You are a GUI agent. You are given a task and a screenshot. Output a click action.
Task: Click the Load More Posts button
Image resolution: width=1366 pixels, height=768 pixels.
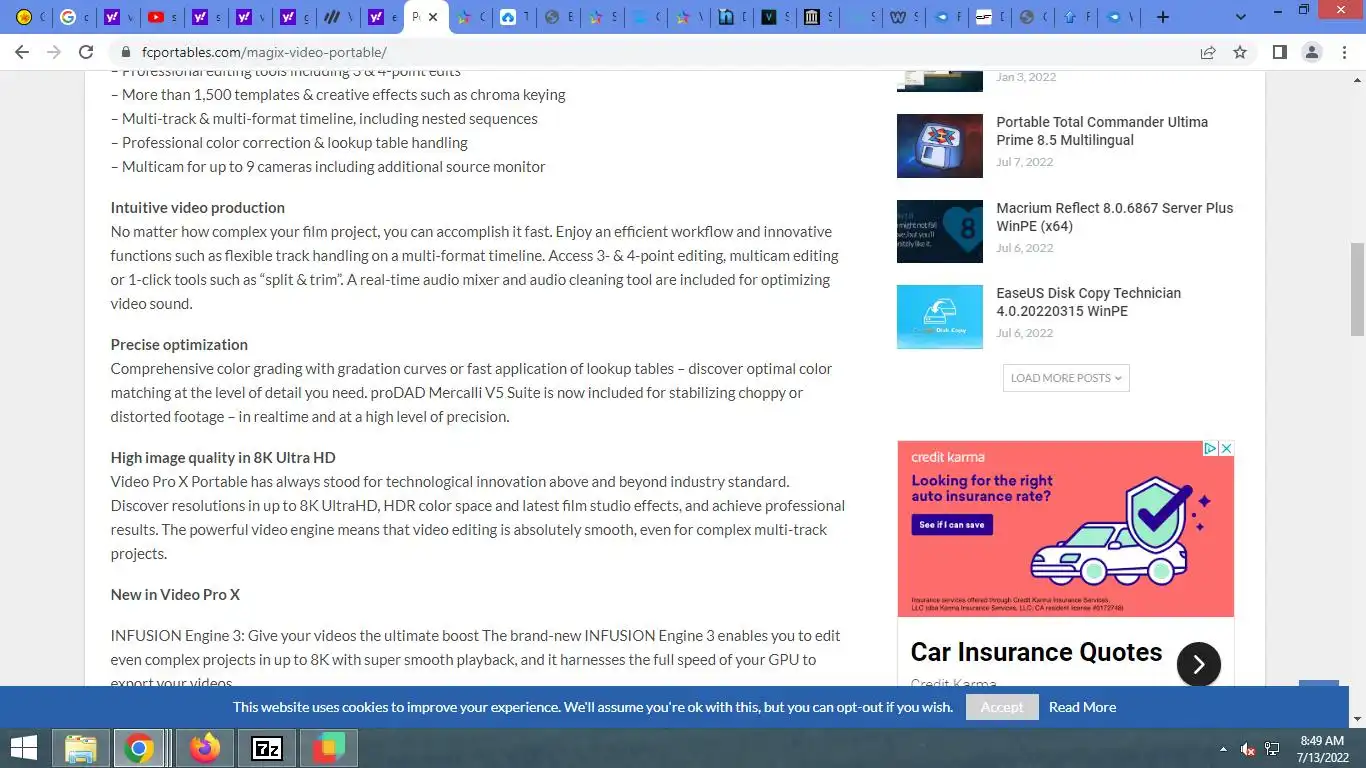(x=1066, y=378)
